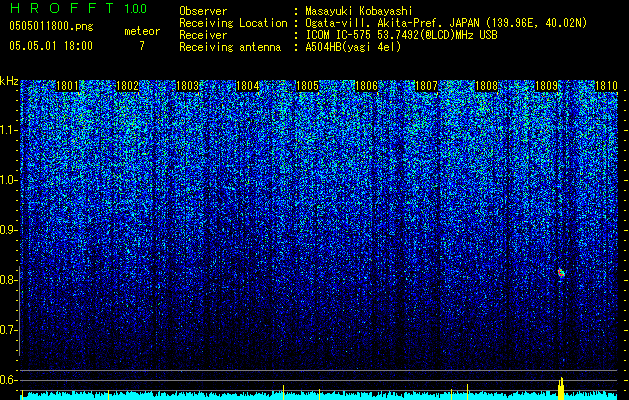The image size is (629, 400).
Task: Click the 1801 time marker
Action: click(x=67, y=86)
